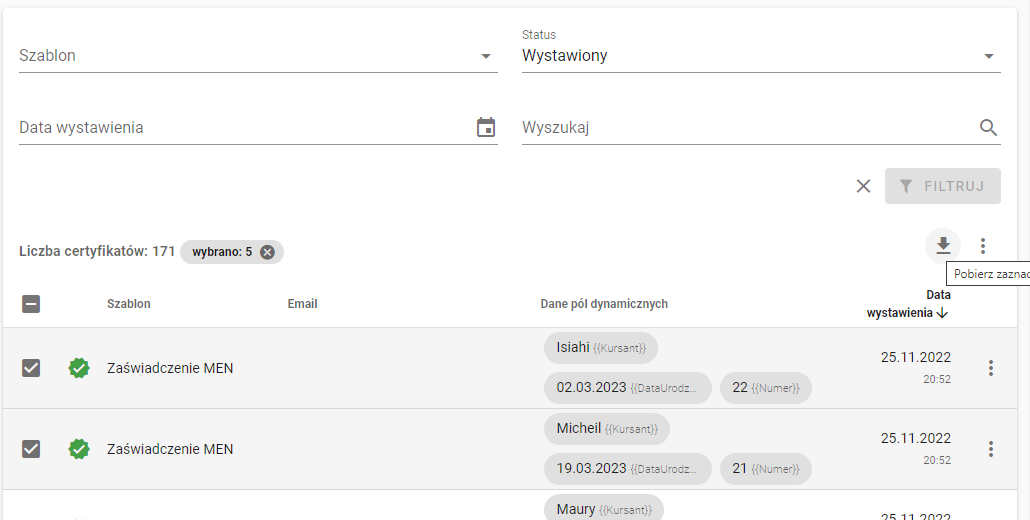Expand the Szablon dropdown
The width and height of the screenshot is (1030, 520).
tap(258, 56)
